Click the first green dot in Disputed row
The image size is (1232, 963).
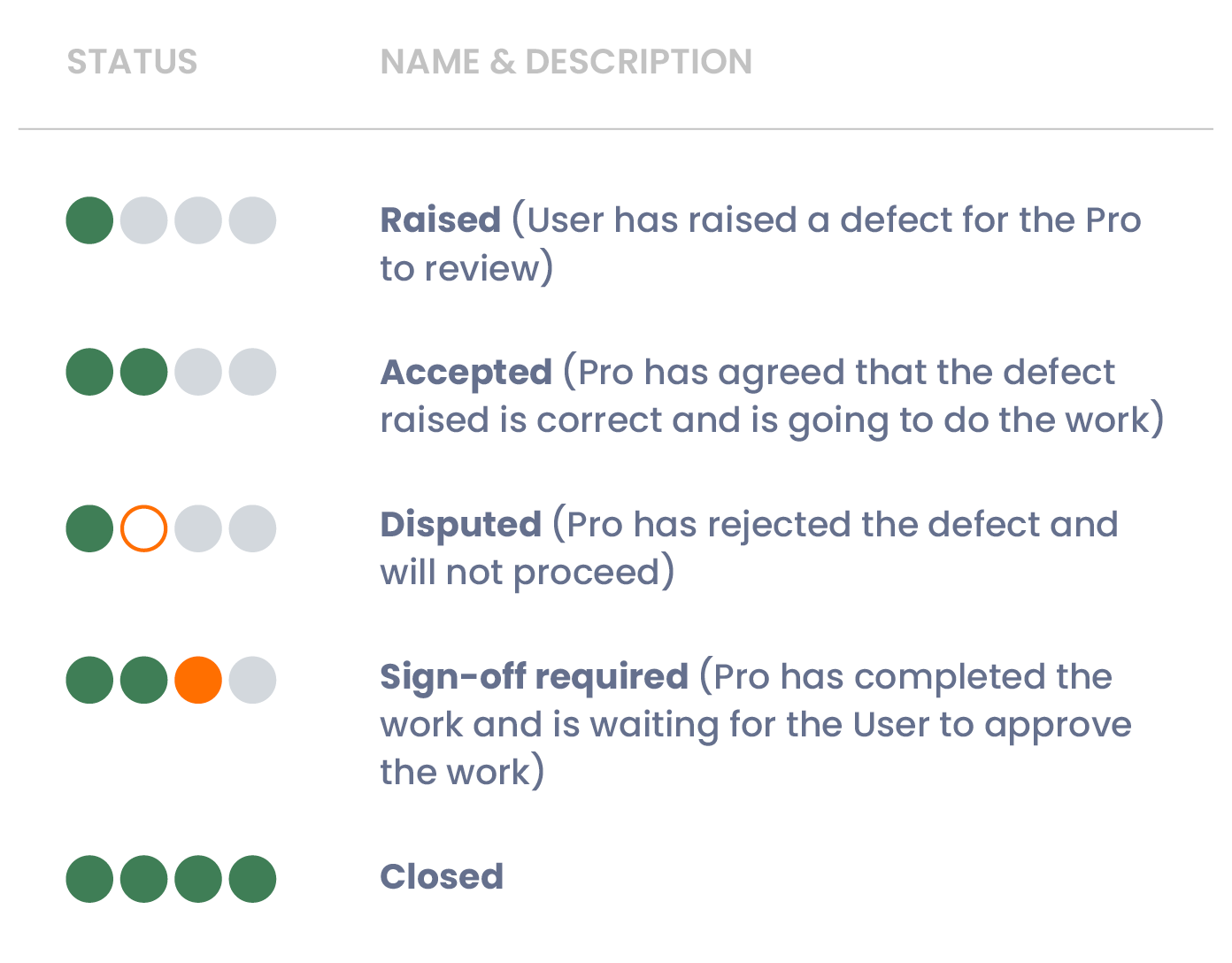pos(89,528)
